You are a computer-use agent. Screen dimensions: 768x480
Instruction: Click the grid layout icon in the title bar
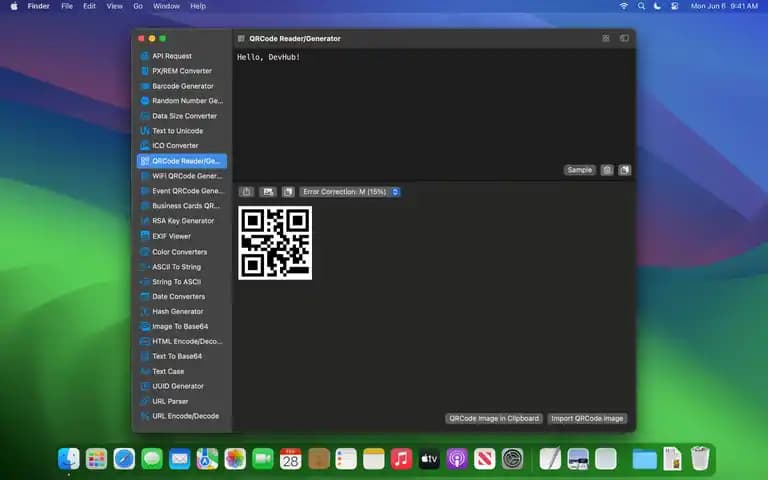pos(606,38)
